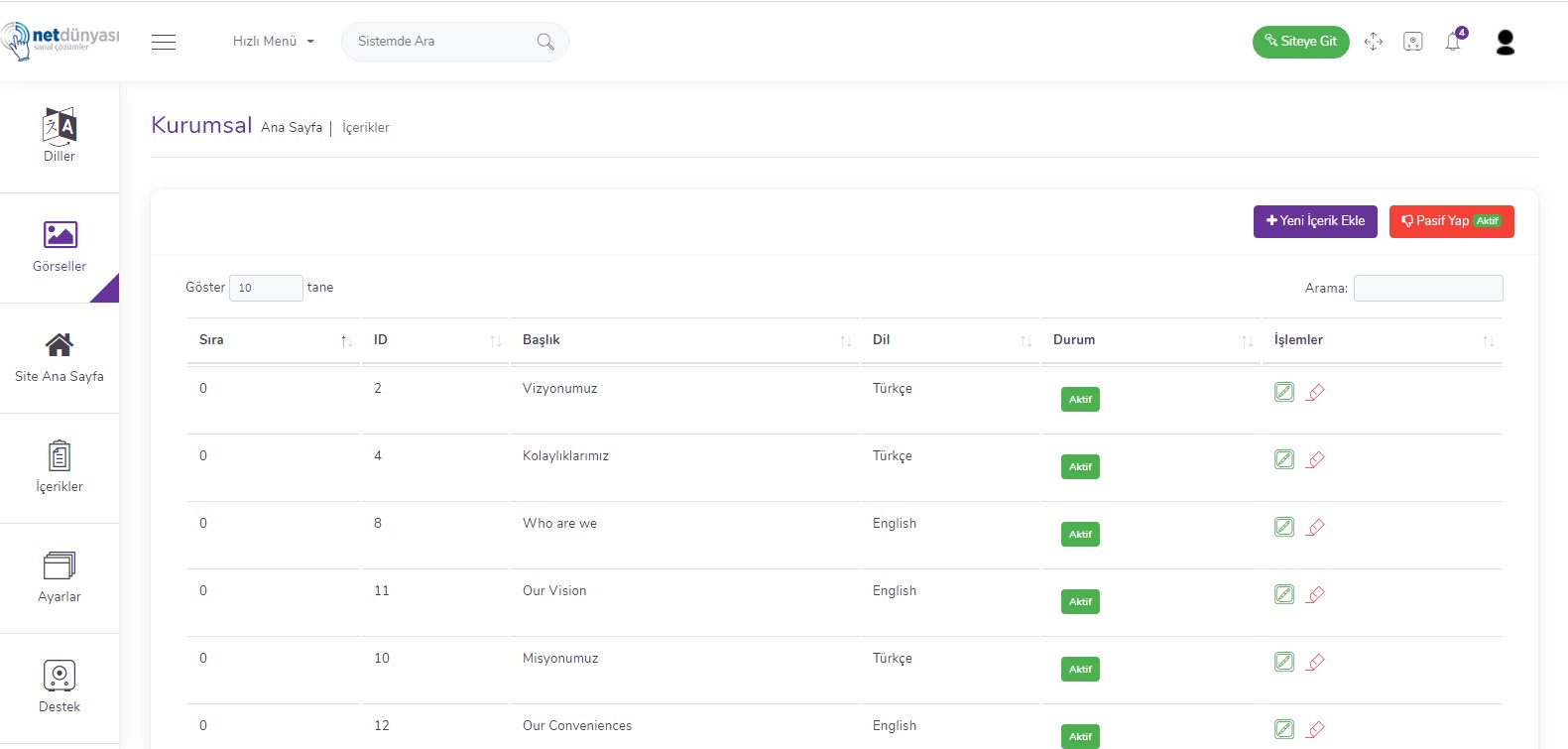Screen dimensions: 1568x749
Task: Sort table by Sıra column
Action: [273, 339]
